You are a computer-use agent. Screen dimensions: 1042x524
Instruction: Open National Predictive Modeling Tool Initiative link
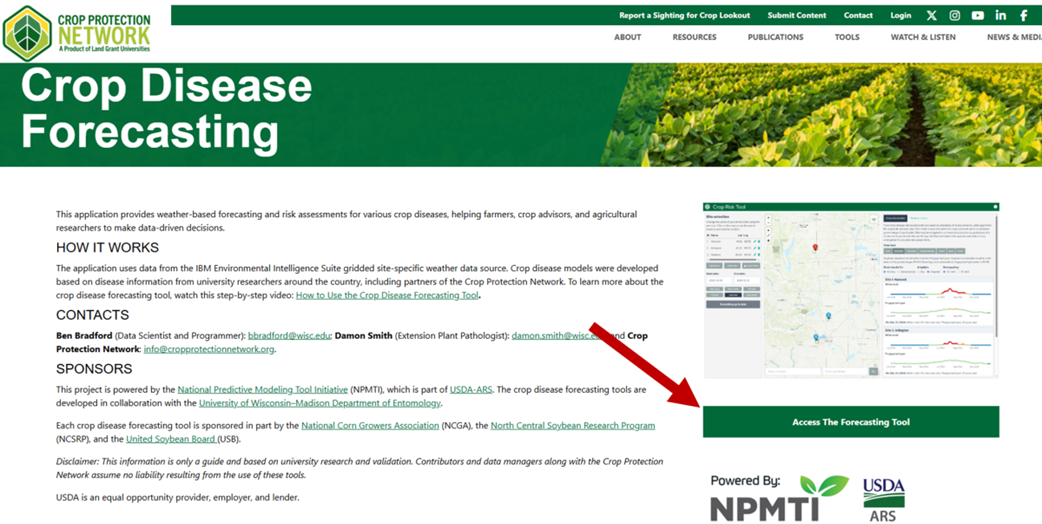coord(262,390)
